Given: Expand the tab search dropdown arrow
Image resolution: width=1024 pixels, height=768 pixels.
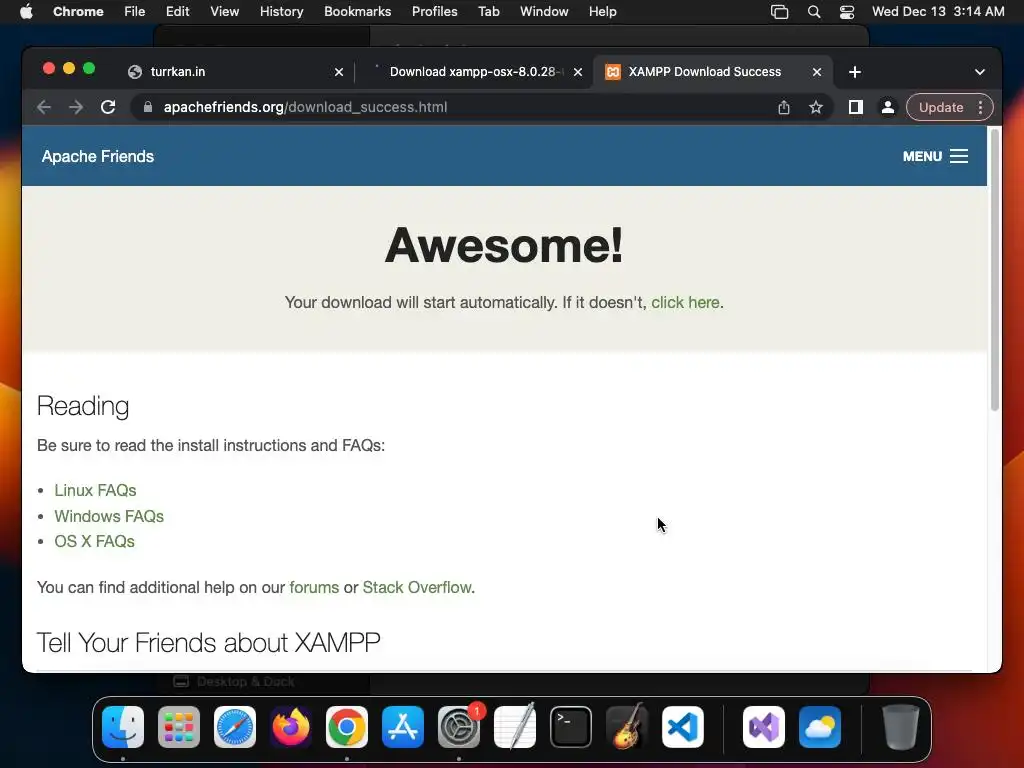Looking at the screenshot, I should 980,72.
